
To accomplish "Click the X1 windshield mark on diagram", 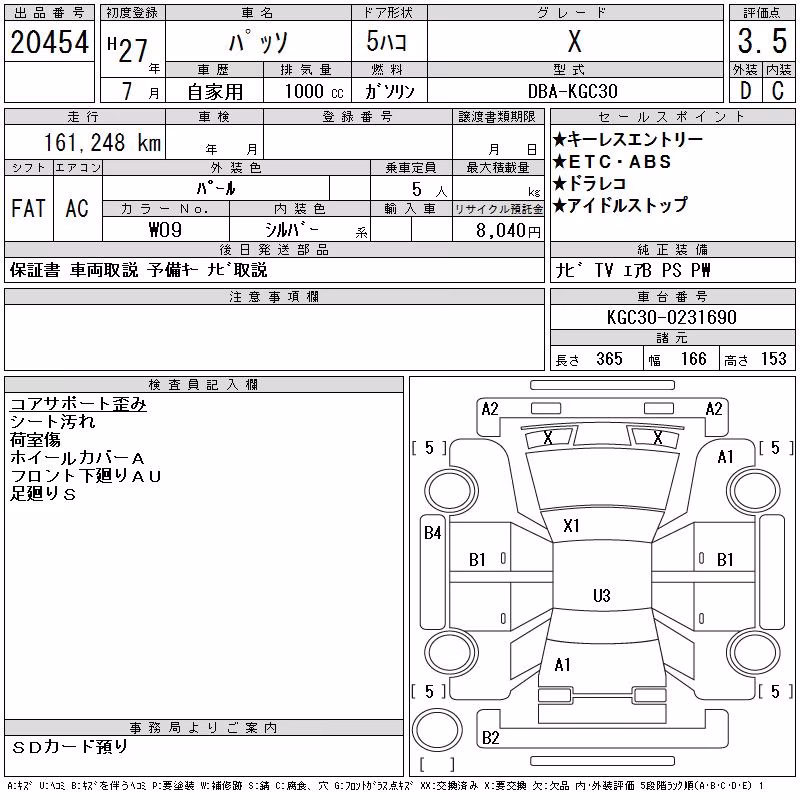I will click(571, 526).
